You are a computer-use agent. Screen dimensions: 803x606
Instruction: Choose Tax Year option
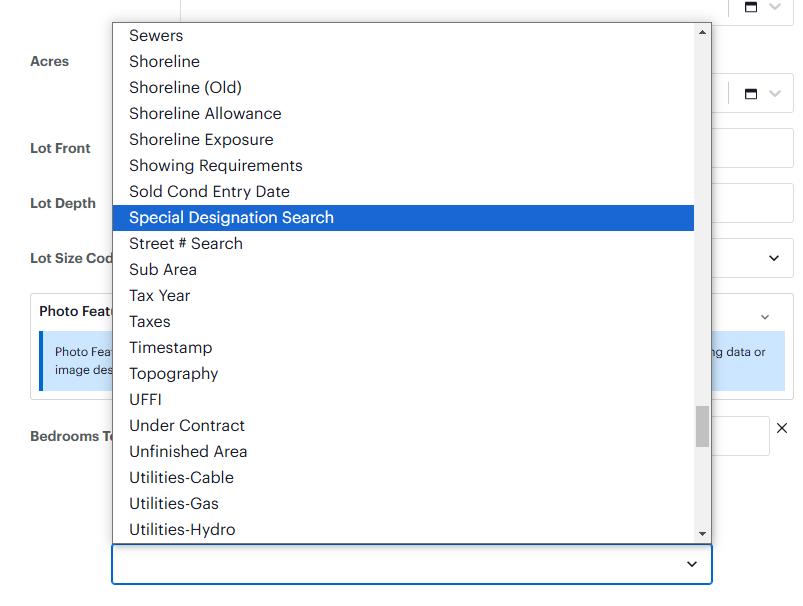click(403, 296)
